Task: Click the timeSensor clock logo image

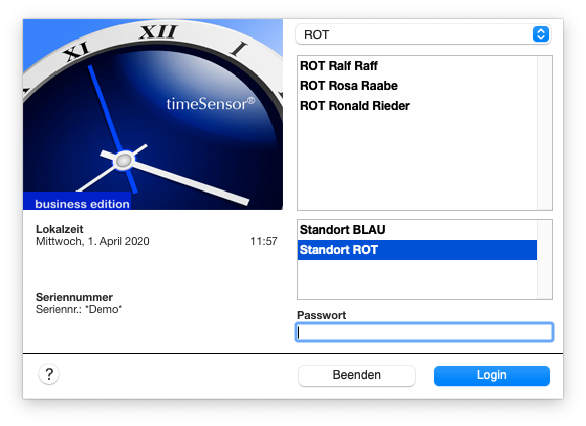Action: coord(153,114)
